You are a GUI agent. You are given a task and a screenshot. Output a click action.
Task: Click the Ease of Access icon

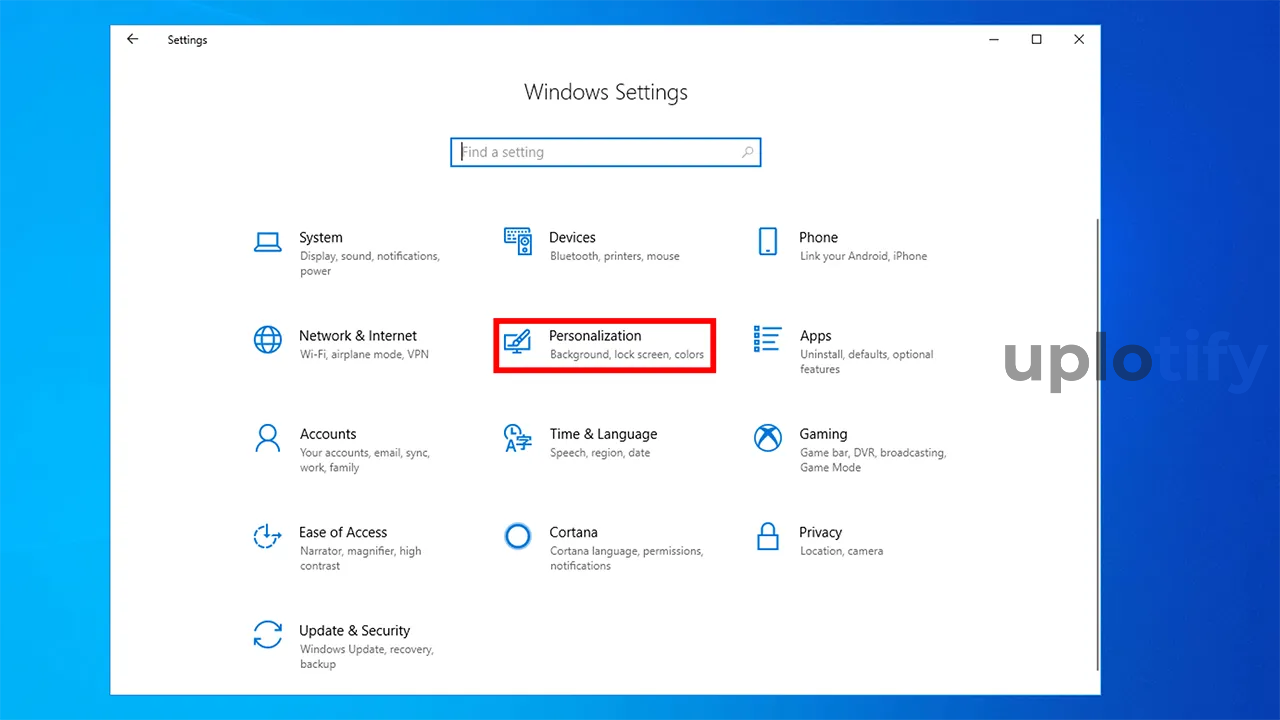click(267, 536)
